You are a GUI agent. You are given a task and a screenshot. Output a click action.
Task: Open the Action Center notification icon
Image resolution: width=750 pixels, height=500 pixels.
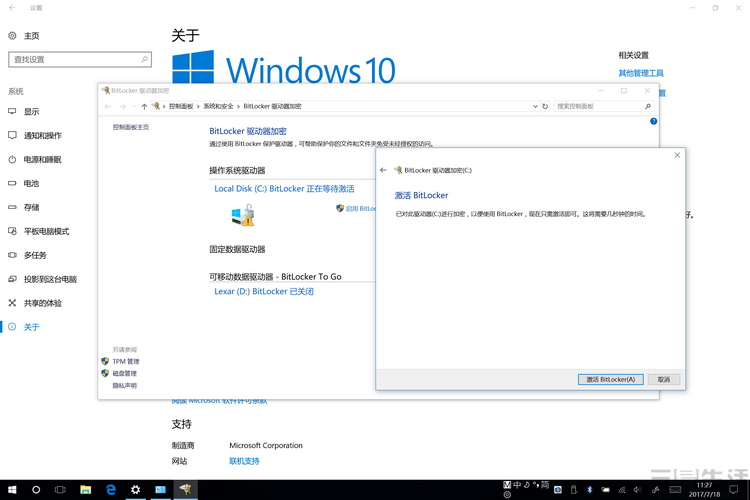tap(734, 489)
